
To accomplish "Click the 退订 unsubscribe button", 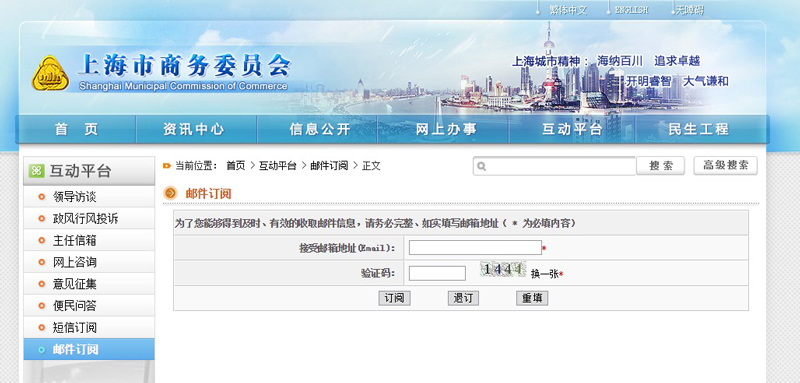I will [x=463, y=298].
